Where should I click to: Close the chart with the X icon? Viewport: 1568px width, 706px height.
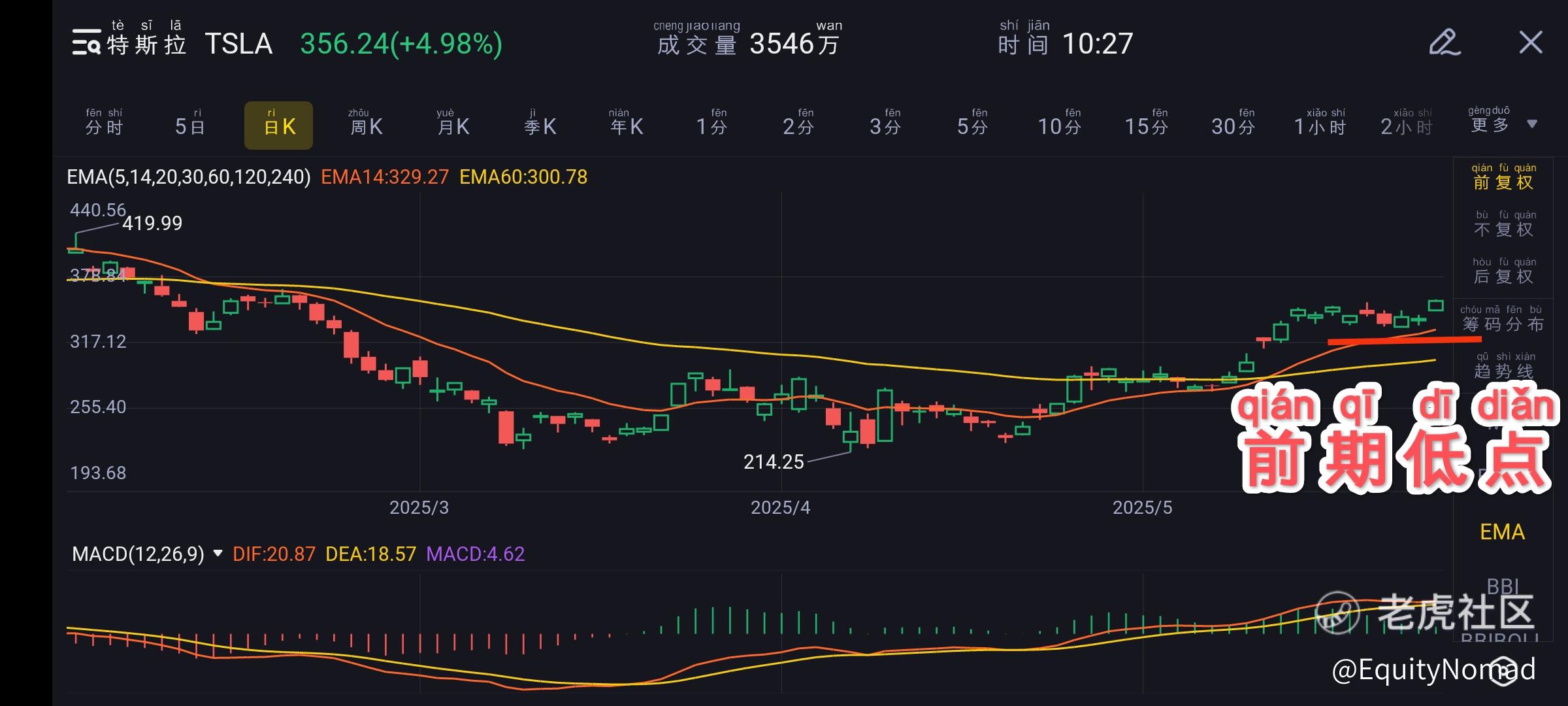pos(1531,42)
